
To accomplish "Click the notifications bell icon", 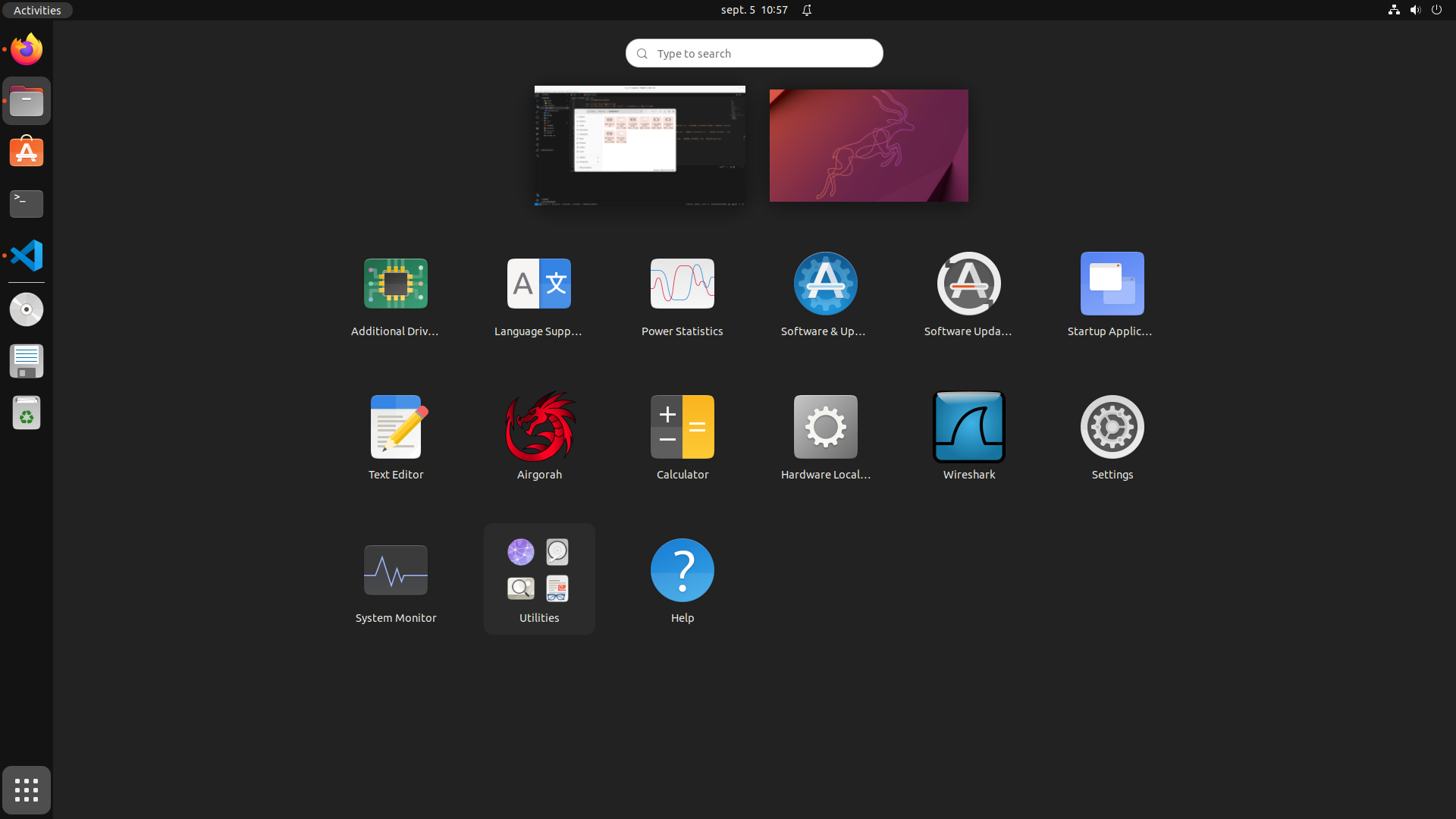I will 807,10.
